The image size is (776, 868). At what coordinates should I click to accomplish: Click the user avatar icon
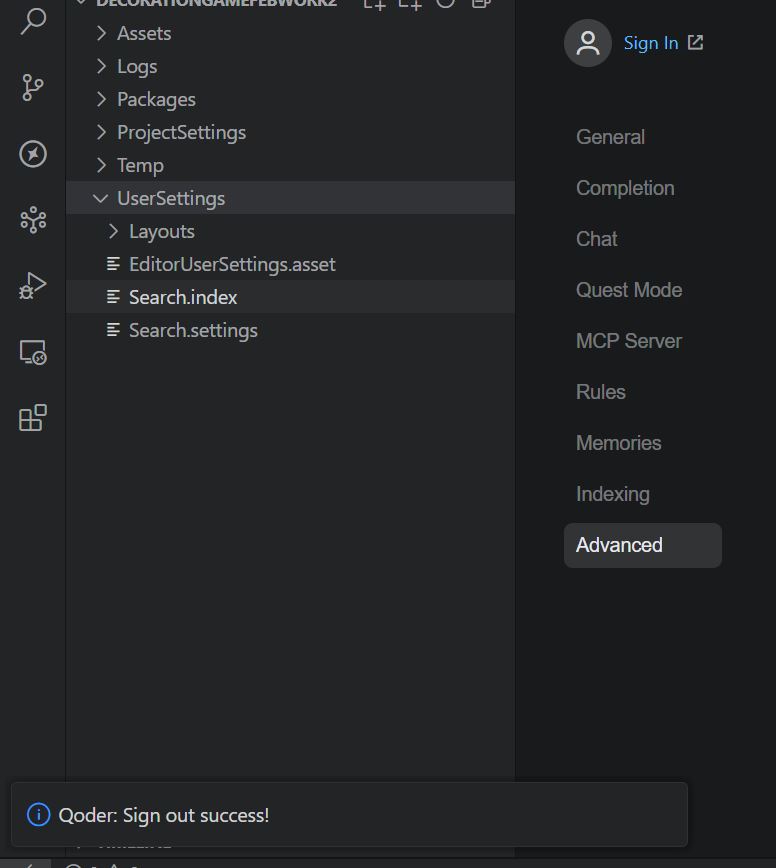(x=588, y=43)
